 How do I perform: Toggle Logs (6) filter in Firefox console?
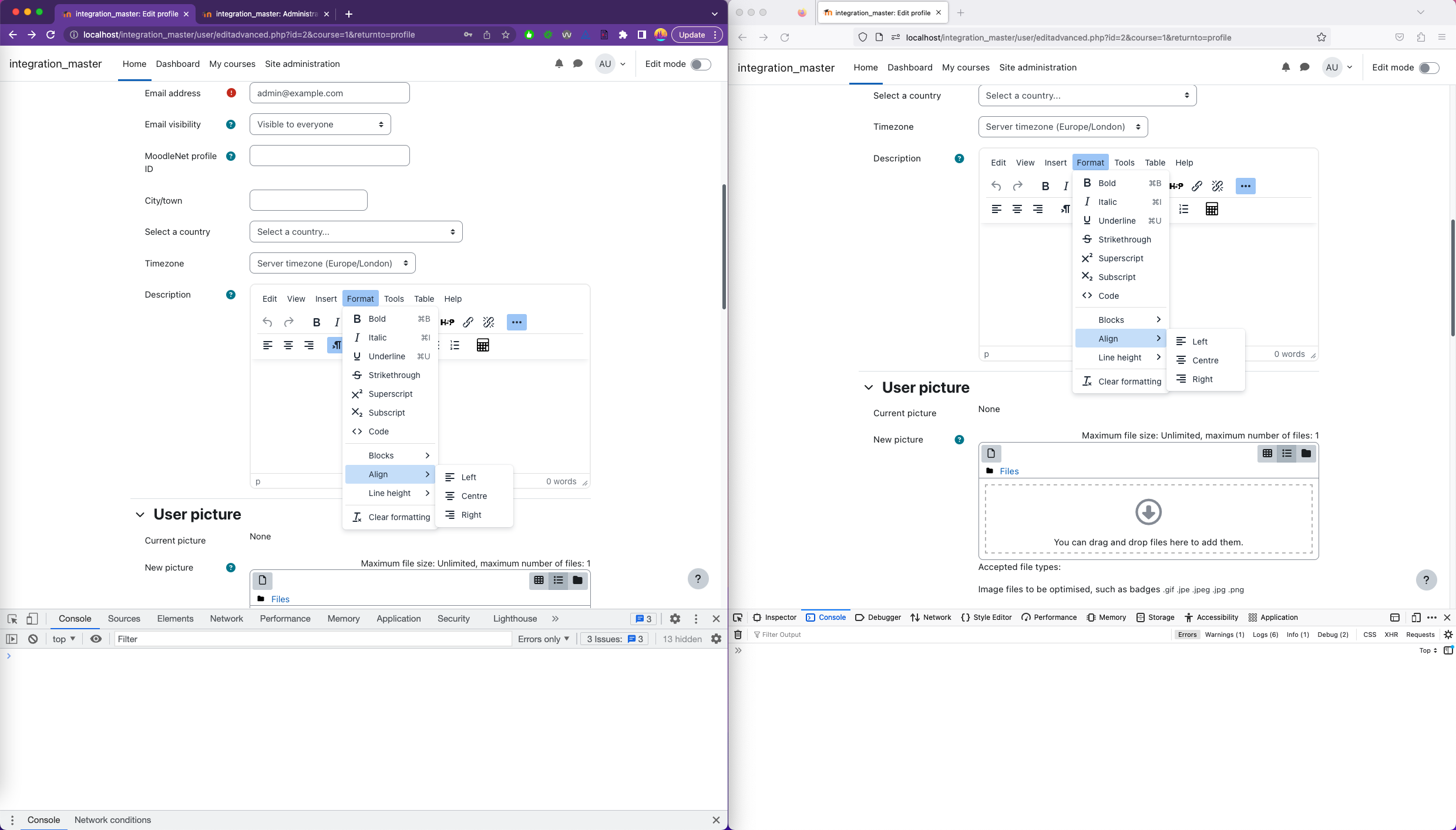1265,635
